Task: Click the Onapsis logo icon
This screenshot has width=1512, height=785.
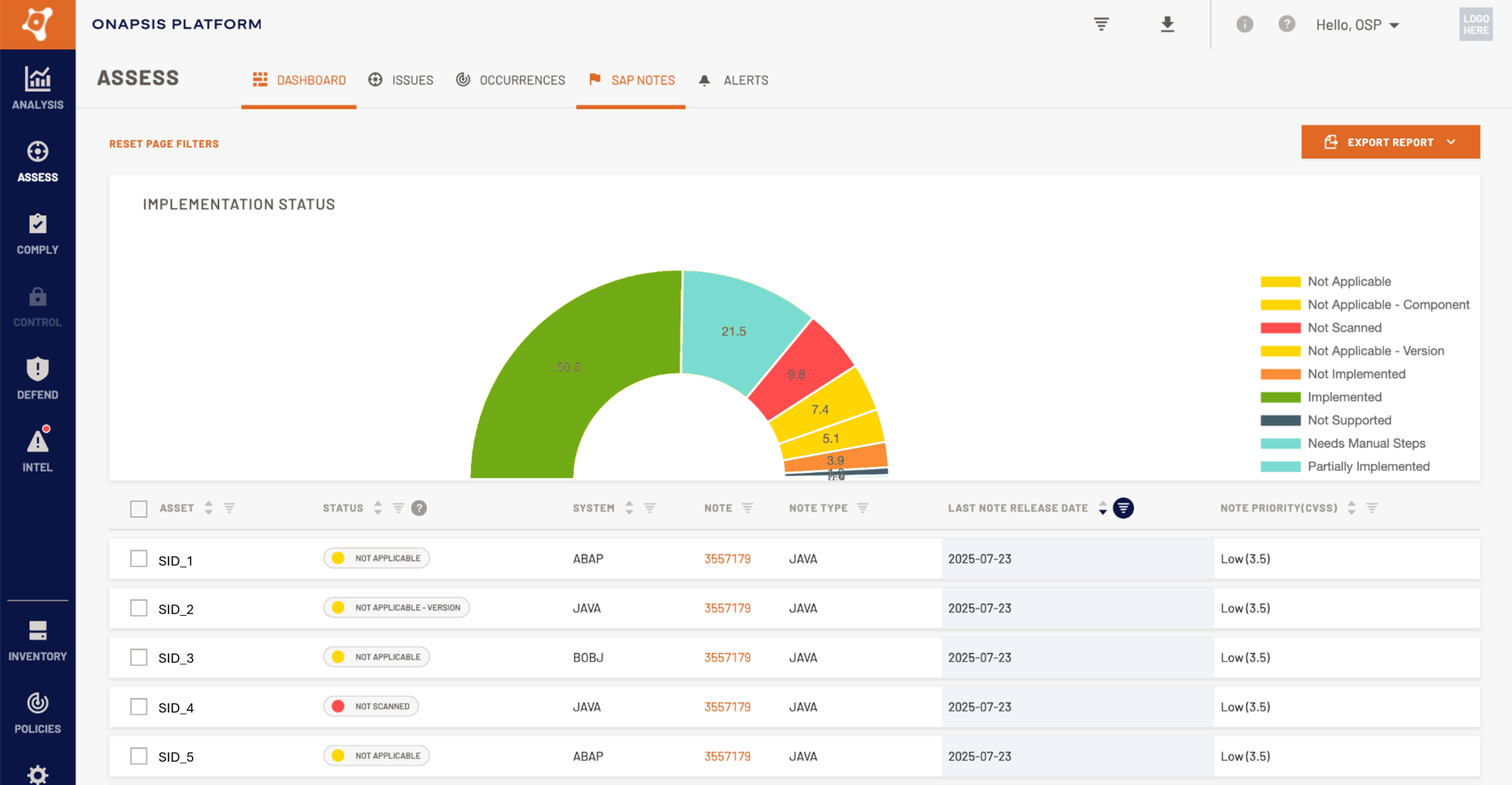Action: pyautogui.click(x=38, y=24)
